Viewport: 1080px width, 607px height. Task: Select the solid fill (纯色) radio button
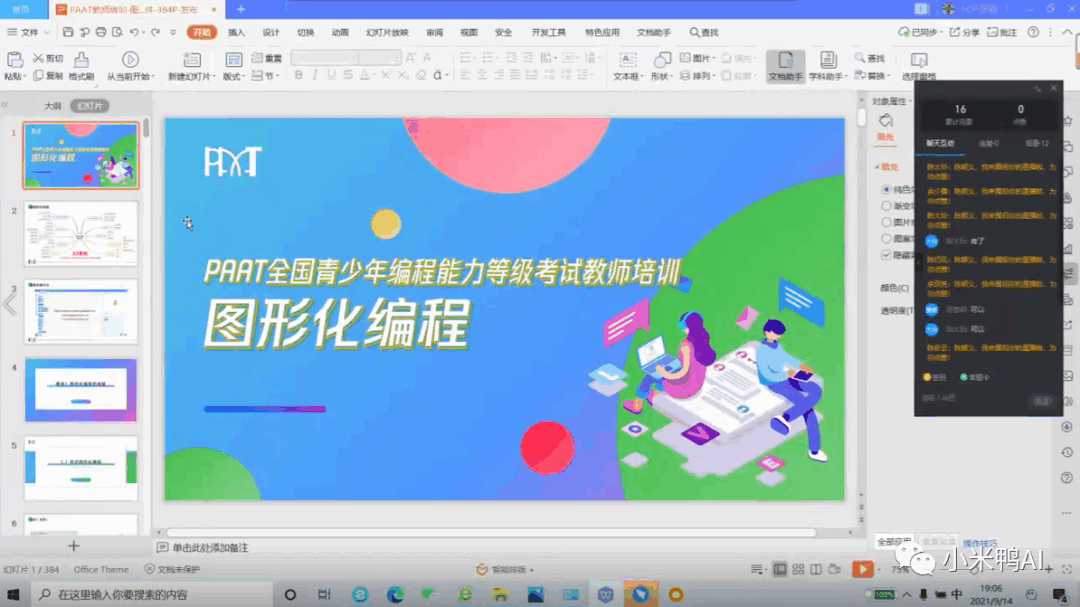tap(886, 189)
